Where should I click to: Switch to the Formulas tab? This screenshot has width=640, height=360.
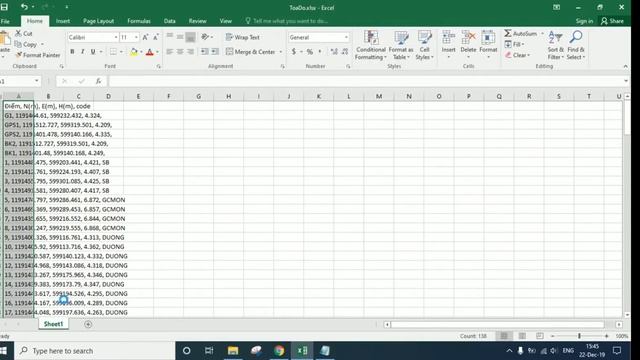coord(139,21)
